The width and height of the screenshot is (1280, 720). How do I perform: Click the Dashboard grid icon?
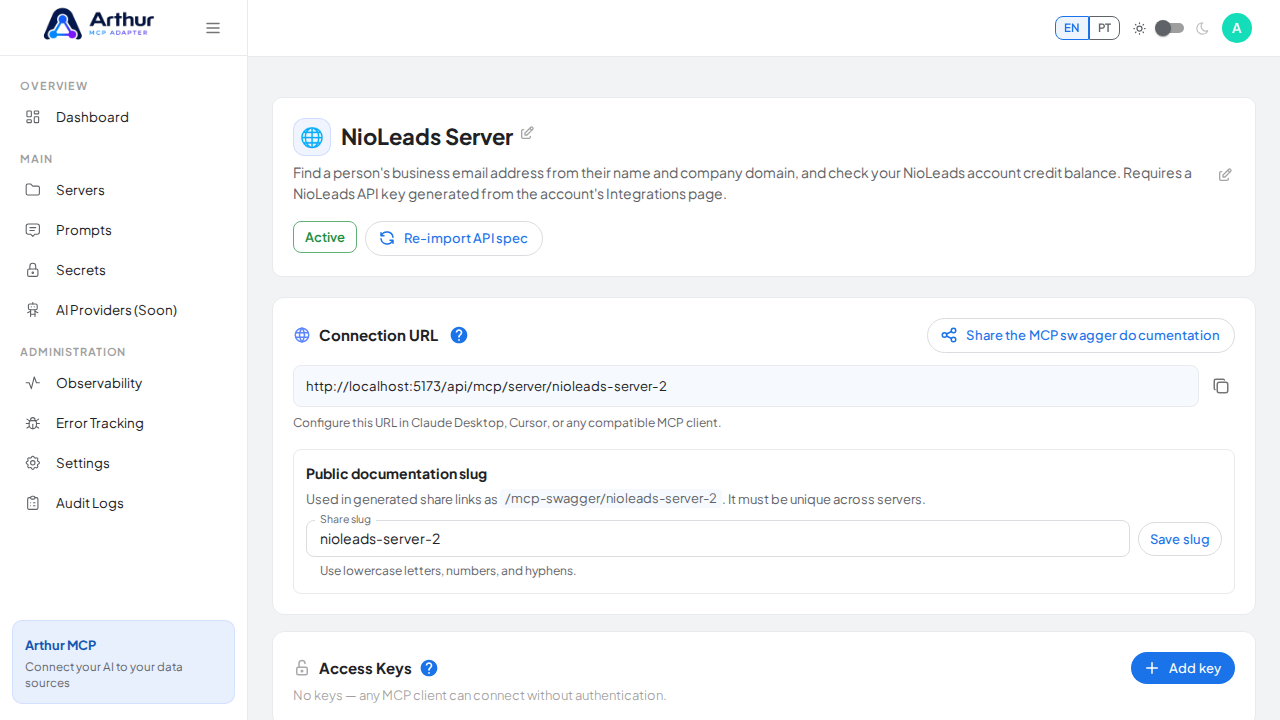click(x=33, y=117)
